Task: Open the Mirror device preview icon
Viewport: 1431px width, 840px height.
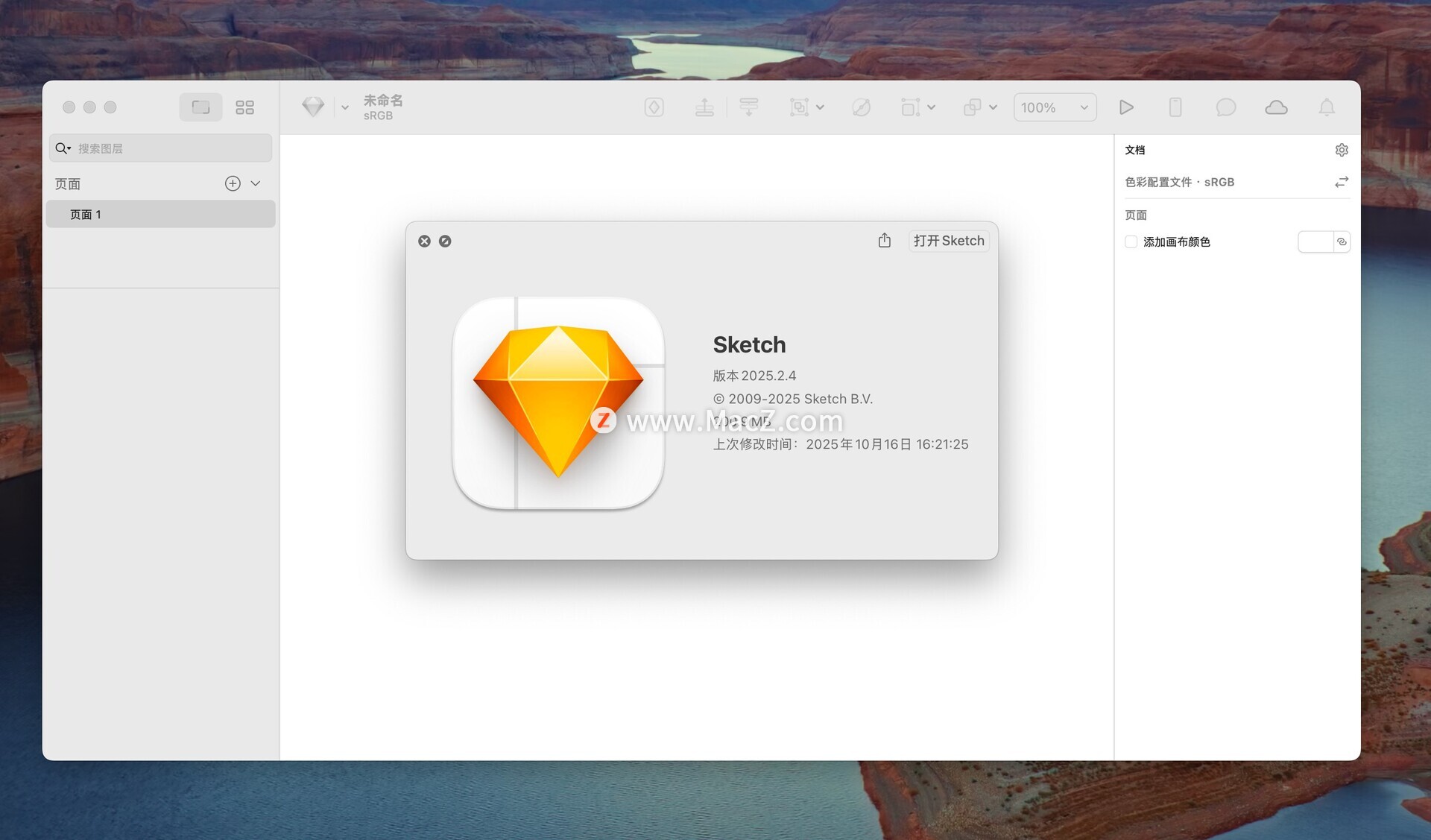Action: point(1175,107)
